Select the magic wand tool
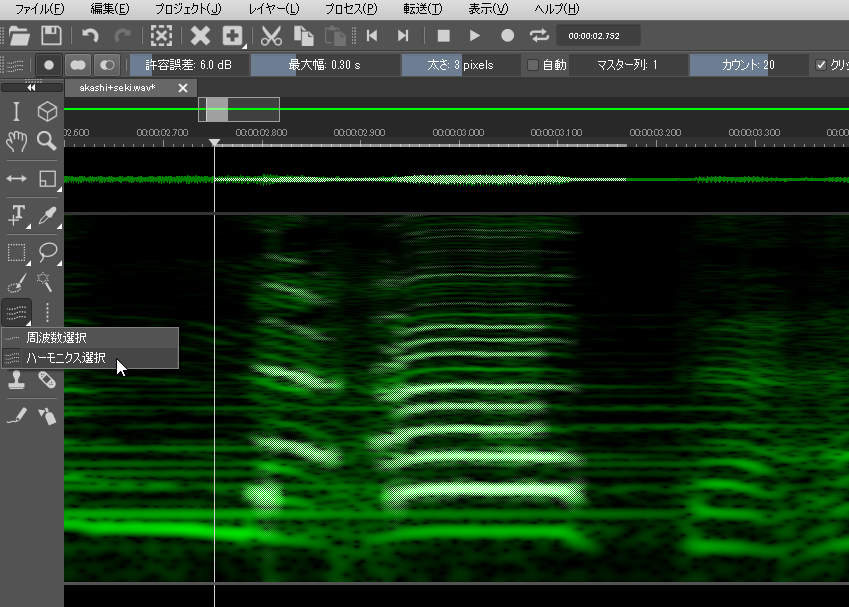The image size is (849, 607). pyautogui.click(x=45, y=282)
